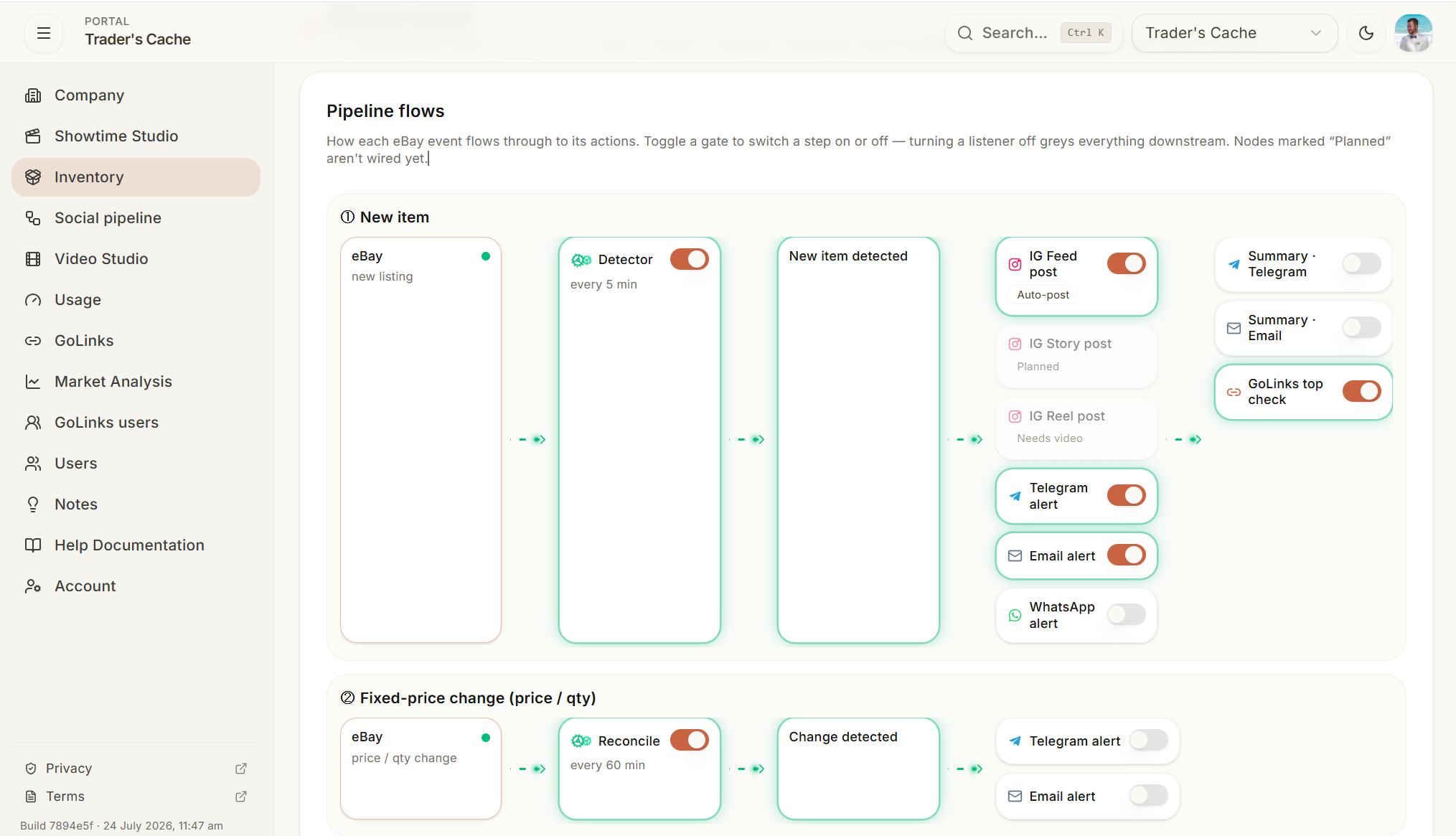Expand the Trader's Cache workspace dropdown
Viewport: 1456px width, 836px height.
[1234, 33]
